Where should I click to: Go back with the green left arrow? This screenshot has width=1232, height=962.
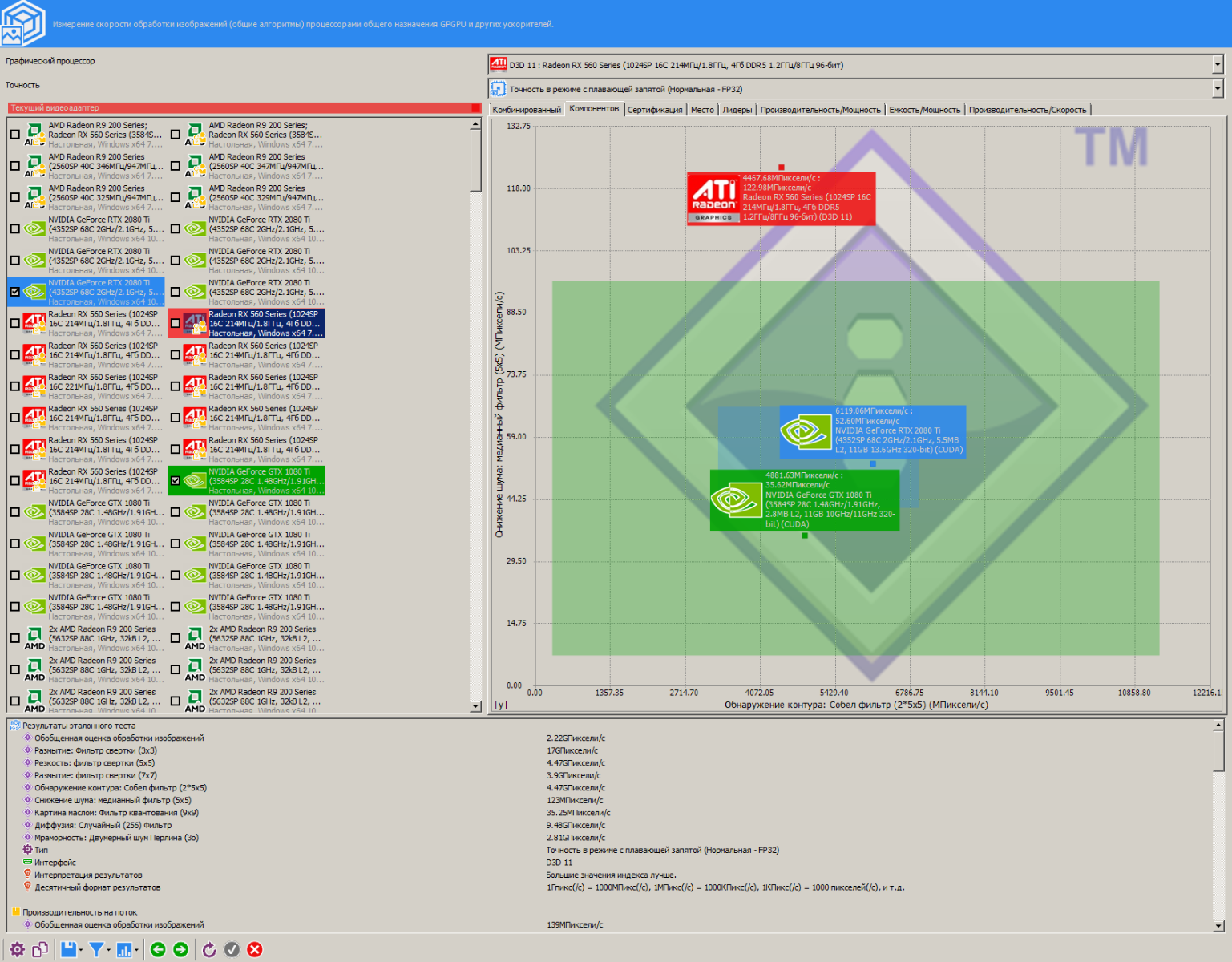click(158, 950)
